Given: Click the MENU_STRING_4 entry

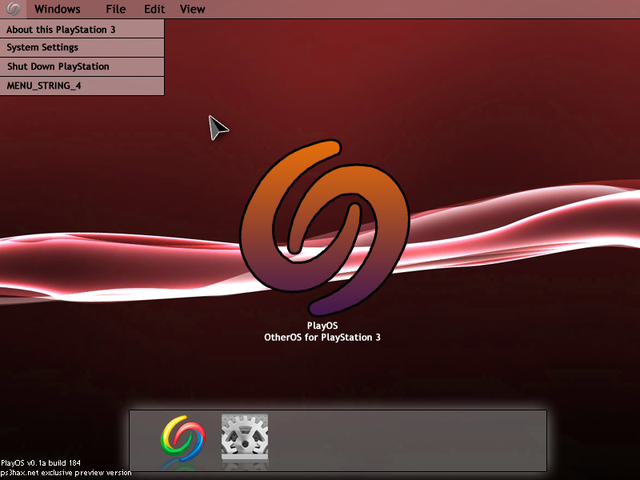Looking at the screenshot, I should (x=82, y=86).
